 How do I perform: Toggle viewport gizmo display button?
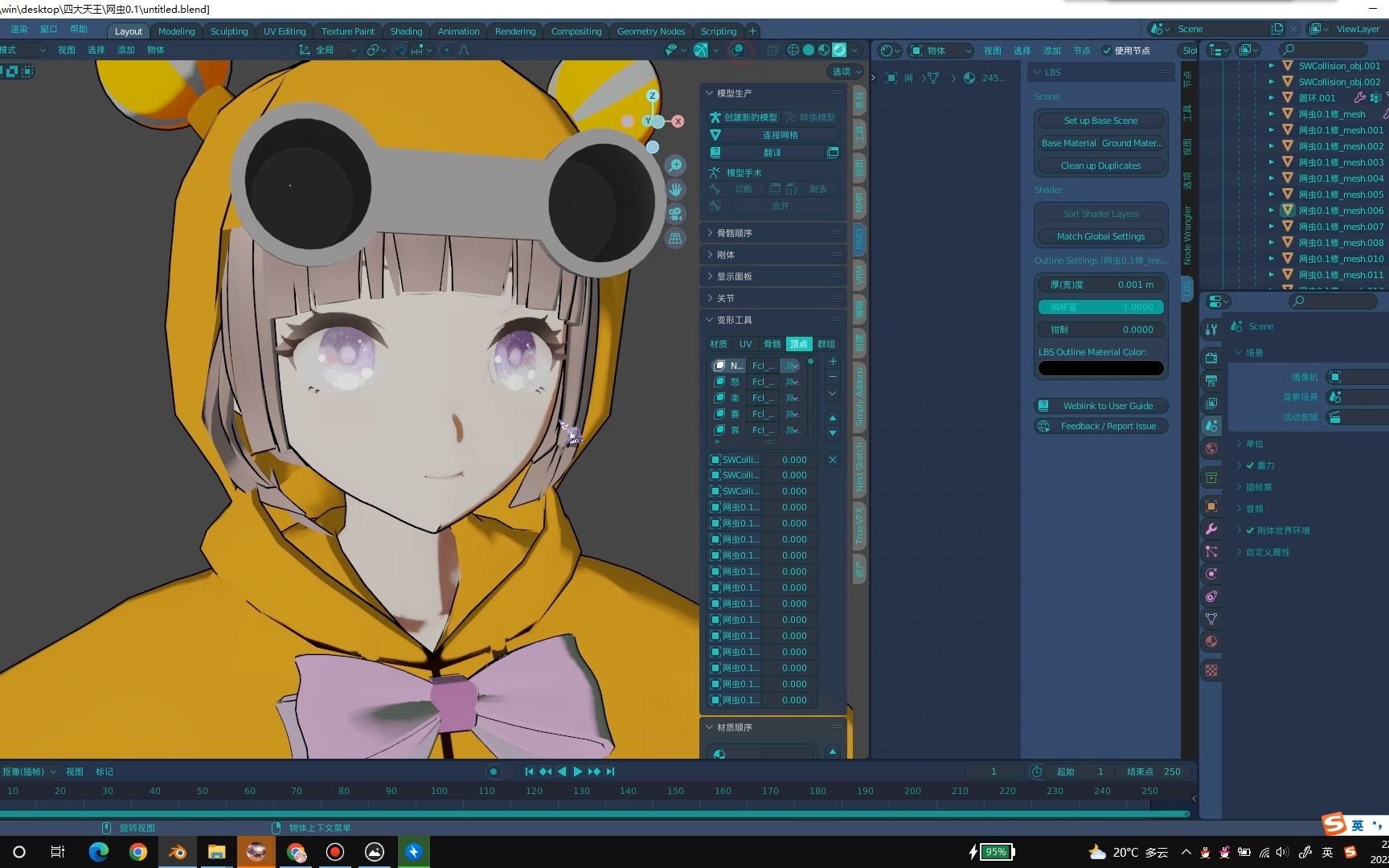click(x=701, y=50)
